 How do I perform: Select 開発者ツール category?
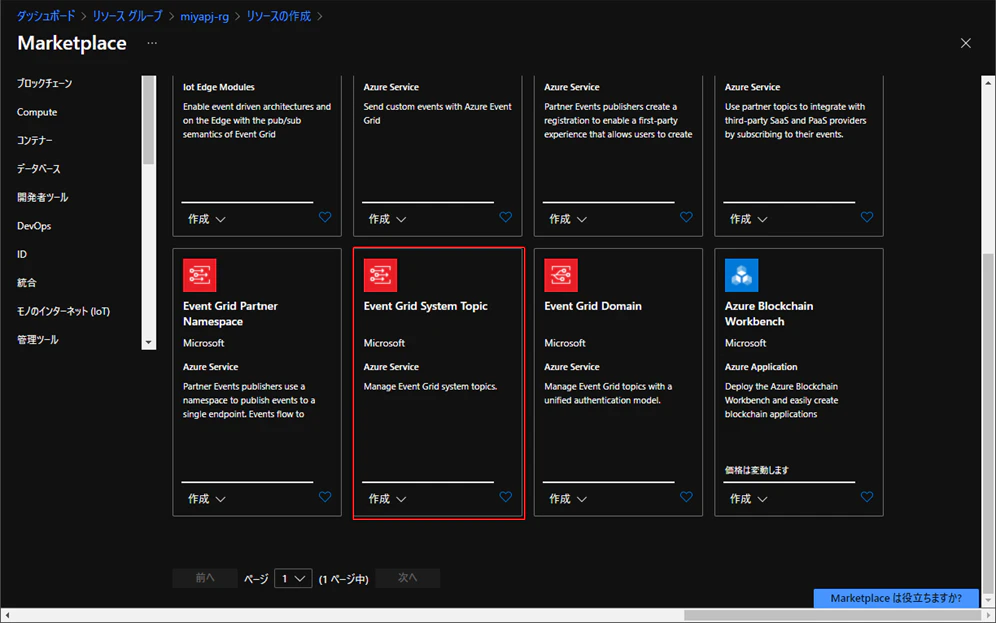pyautogui.click(x=43, y=198)
